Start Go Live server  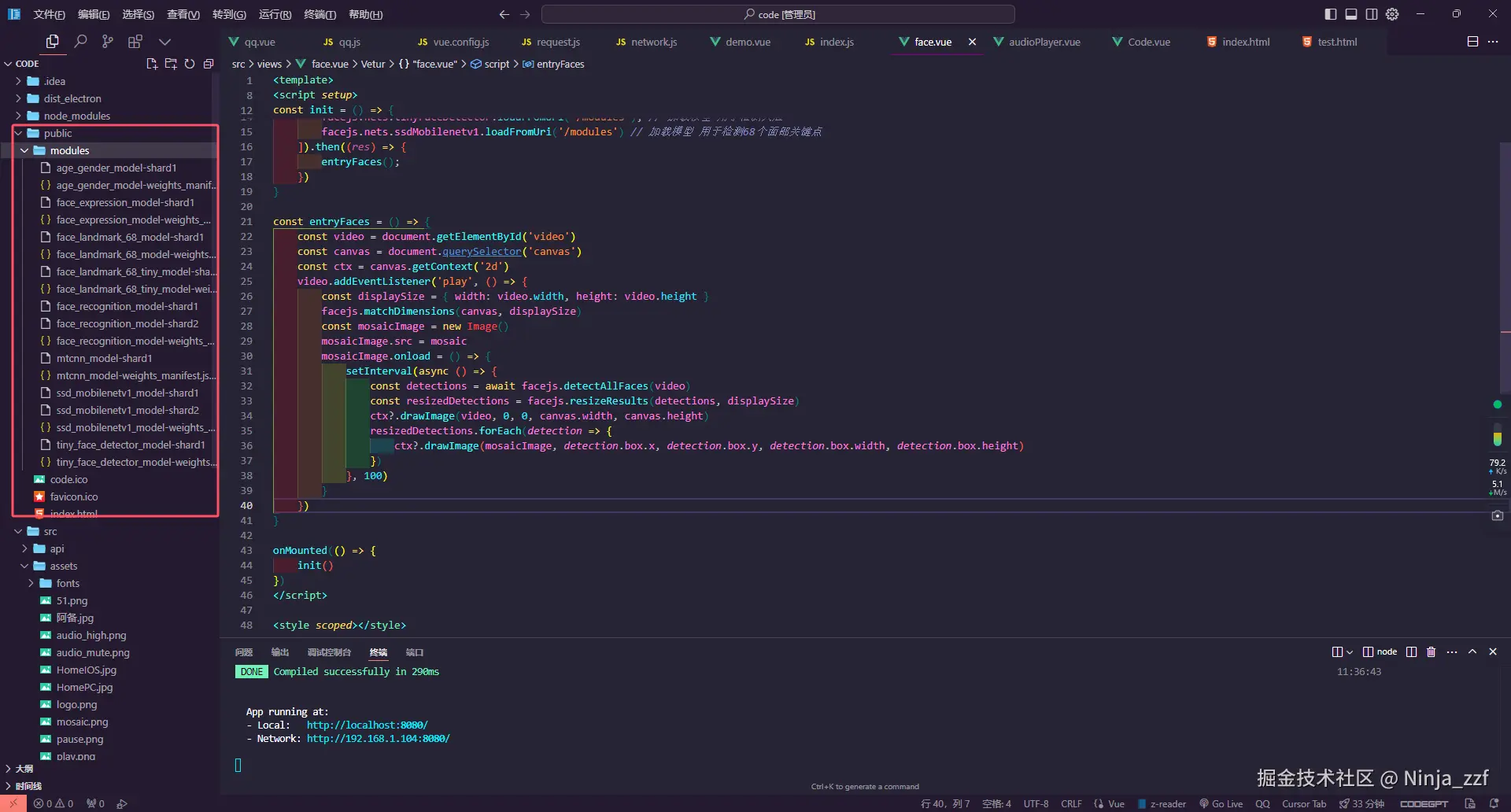pyautogui.click(x=1221, y=803)
